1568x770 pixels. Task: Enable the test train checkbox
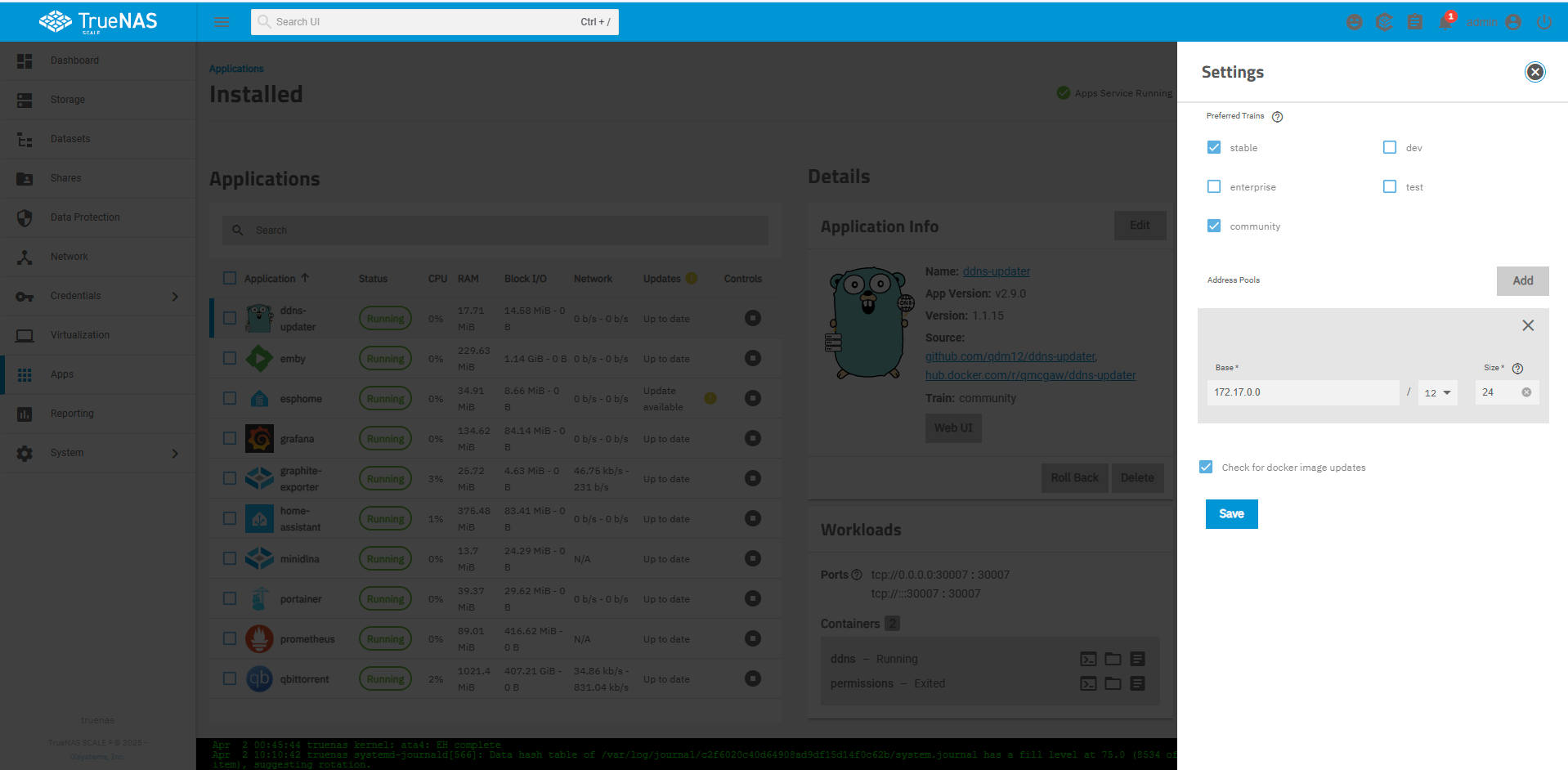coord(1390,186)
